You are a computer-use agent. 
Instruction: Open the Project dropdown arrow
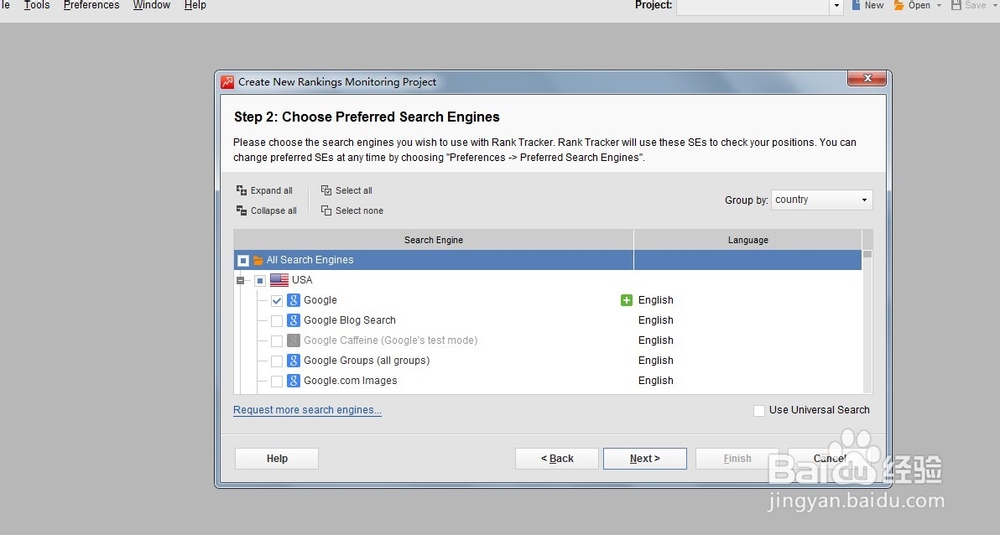tap(837, 6)
